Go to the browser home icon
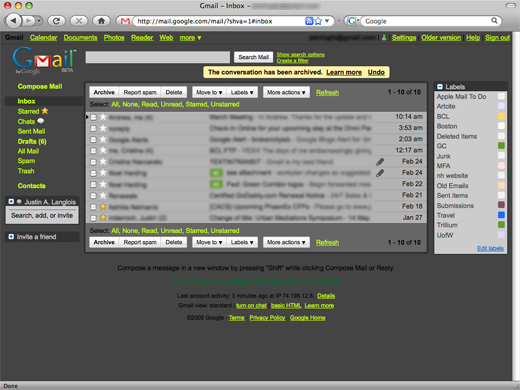 (x=101, y=21)
